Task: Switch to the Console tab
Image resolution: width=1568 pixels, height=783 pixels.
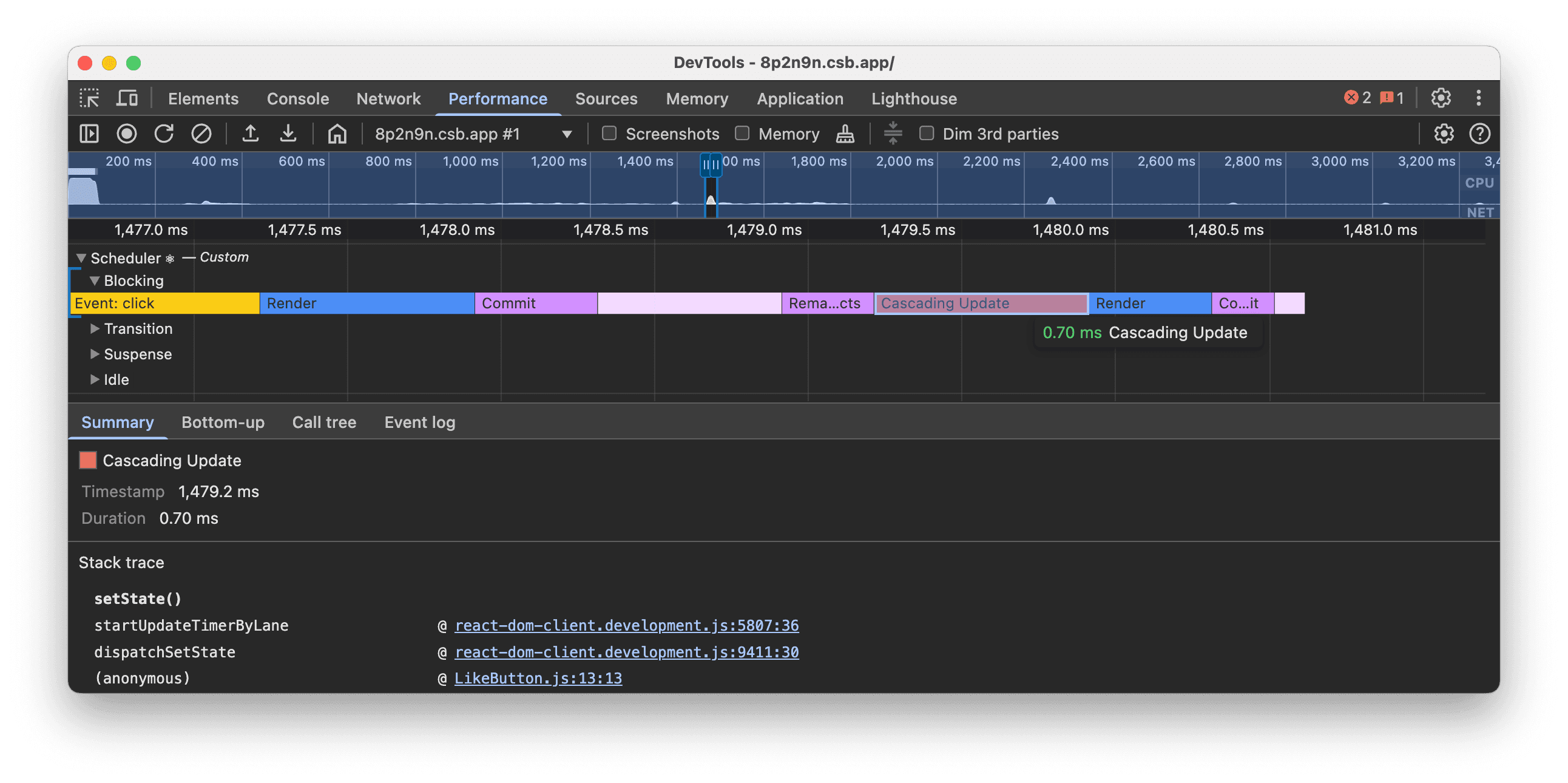Action: tap(298, 99)
